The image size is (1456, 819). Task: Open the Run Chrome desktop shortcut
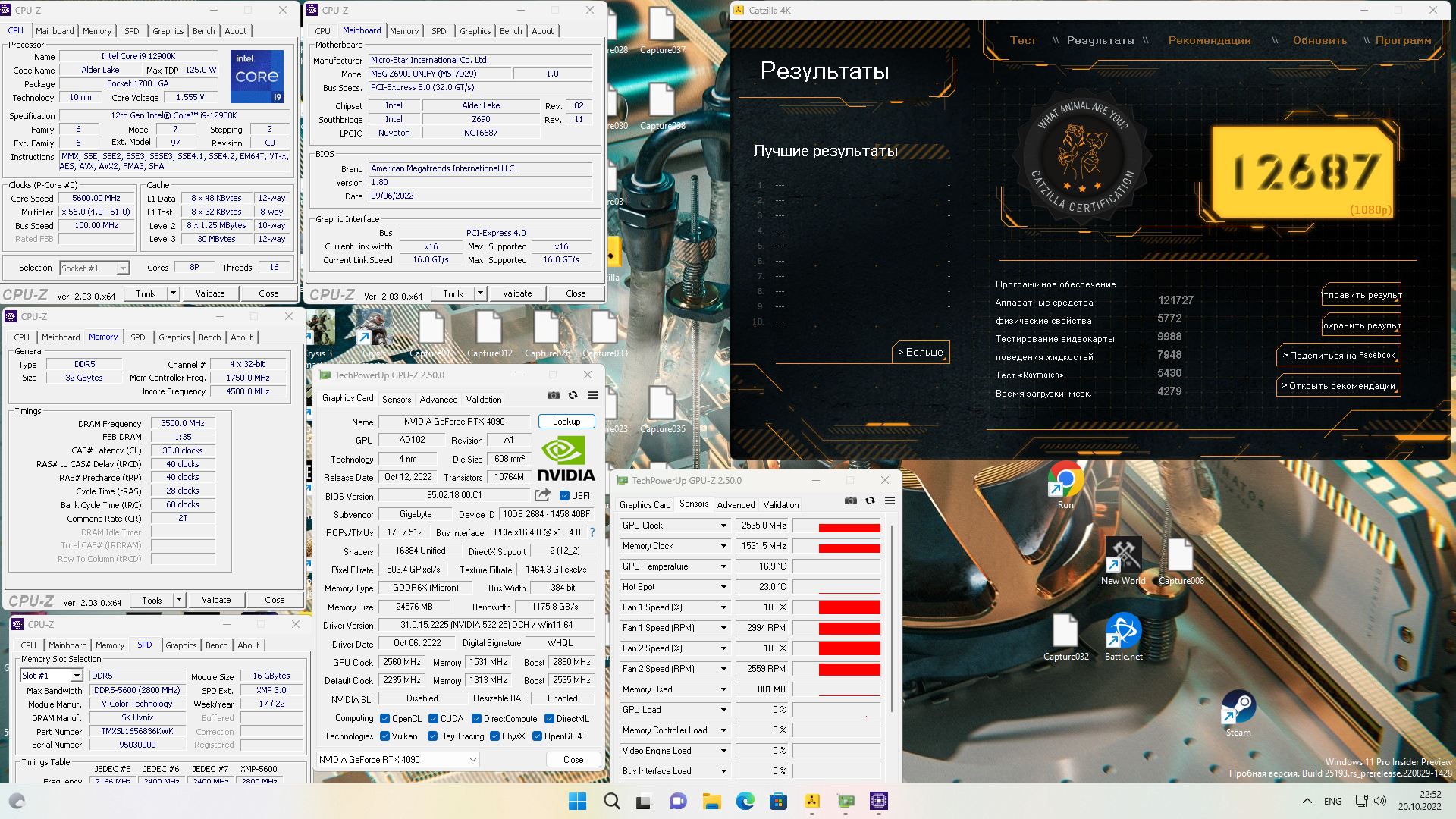pyautogui.click(x=1065, y=485)
